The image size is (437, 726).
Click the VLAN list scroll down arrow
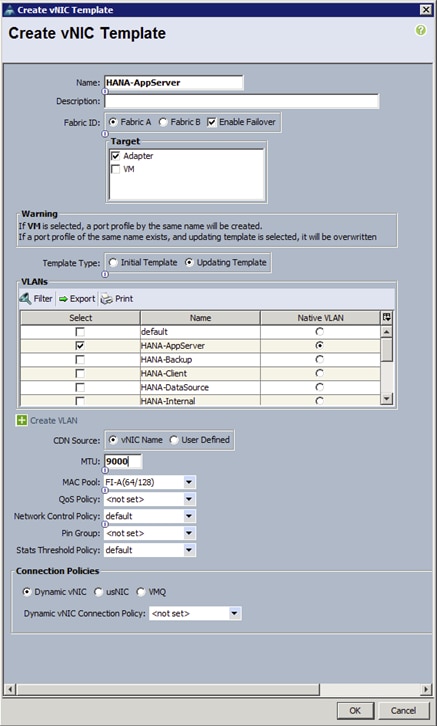387,399
